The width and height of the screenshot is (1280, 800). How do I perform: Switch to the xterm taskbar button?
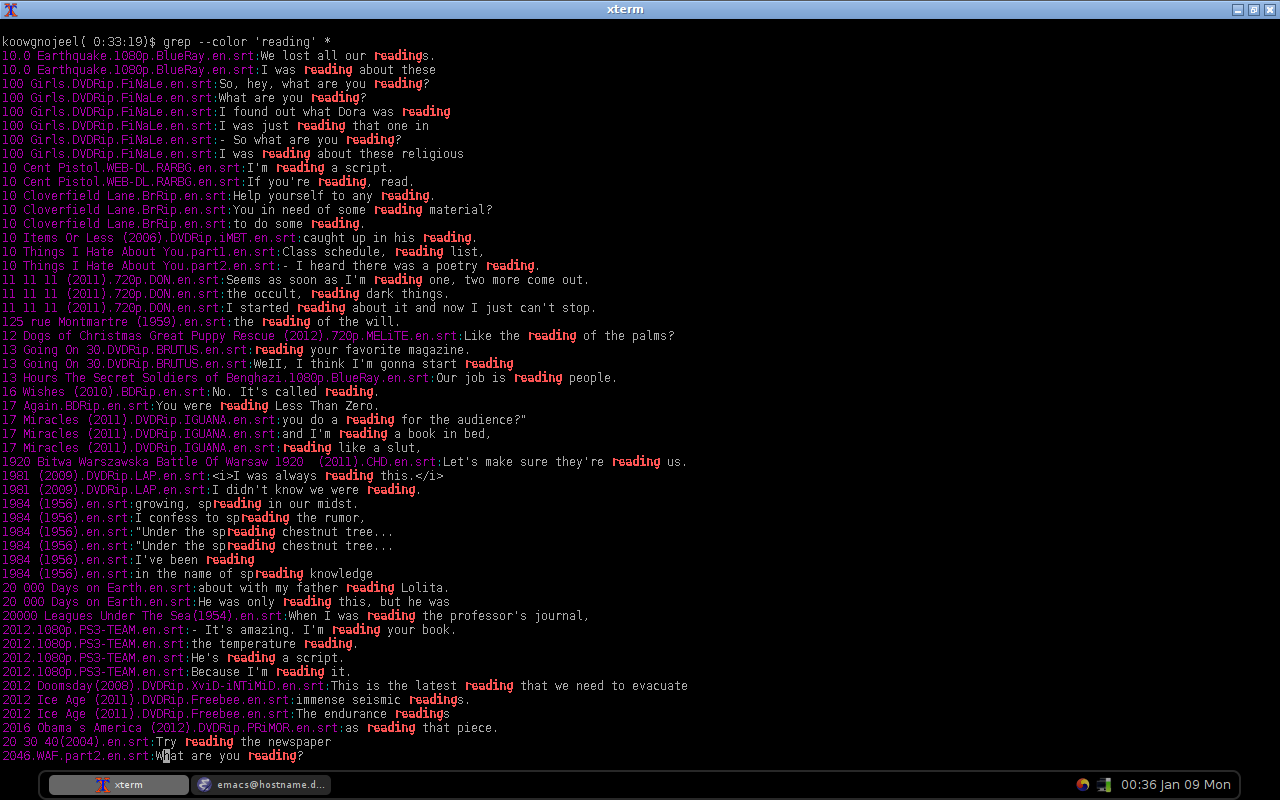click(118, 785)
